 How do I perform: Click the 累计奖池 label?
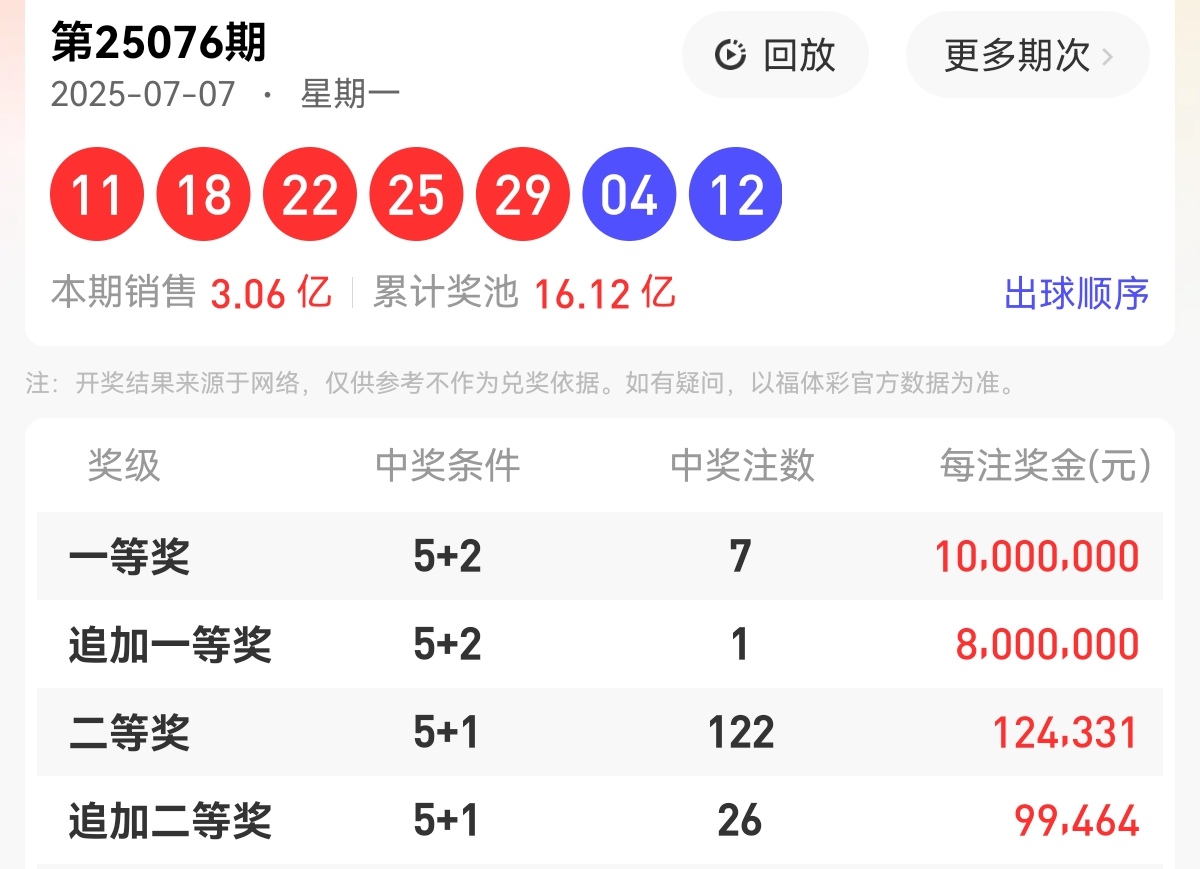click(x=446, y=293)
